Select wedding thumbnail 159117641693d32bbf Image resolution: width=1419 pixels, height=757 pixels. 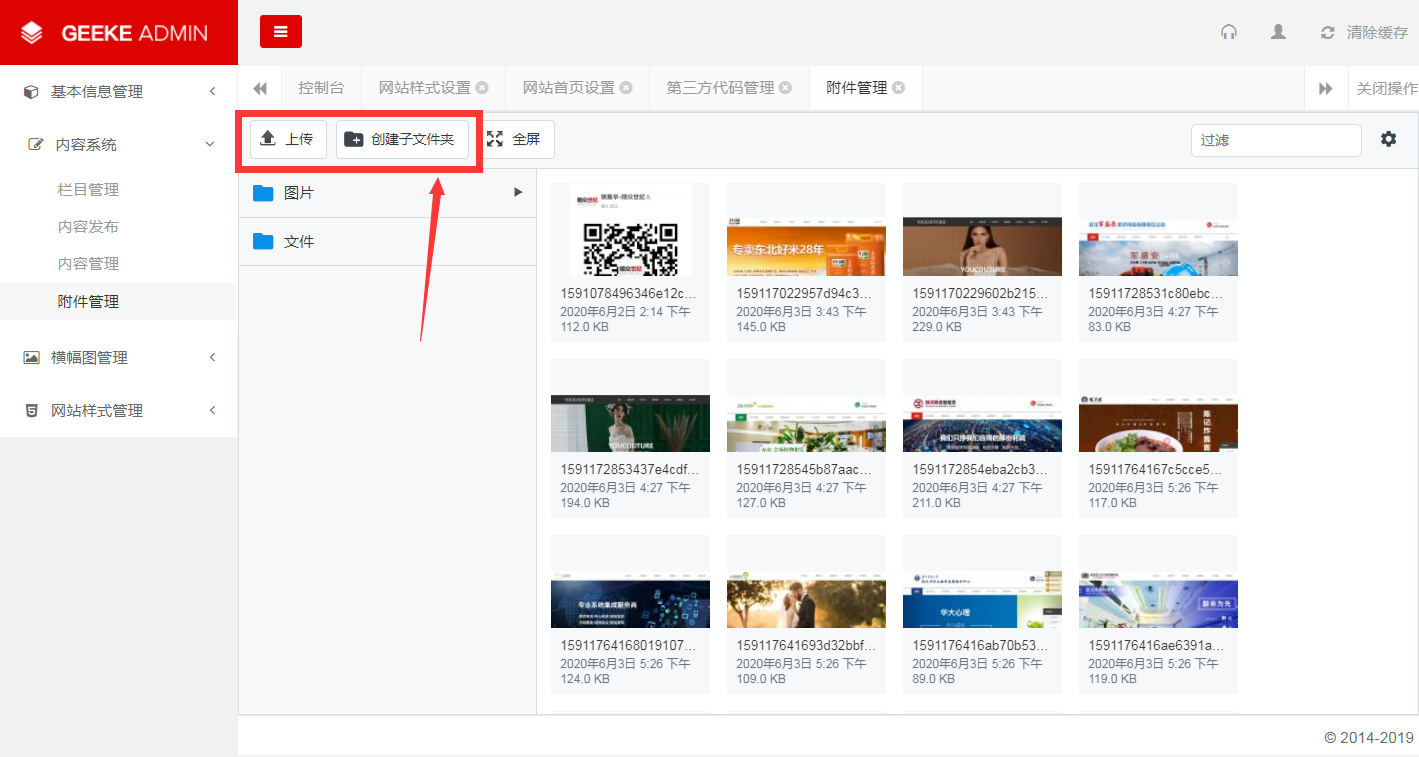pyautogui.click(x=806, y=614)
